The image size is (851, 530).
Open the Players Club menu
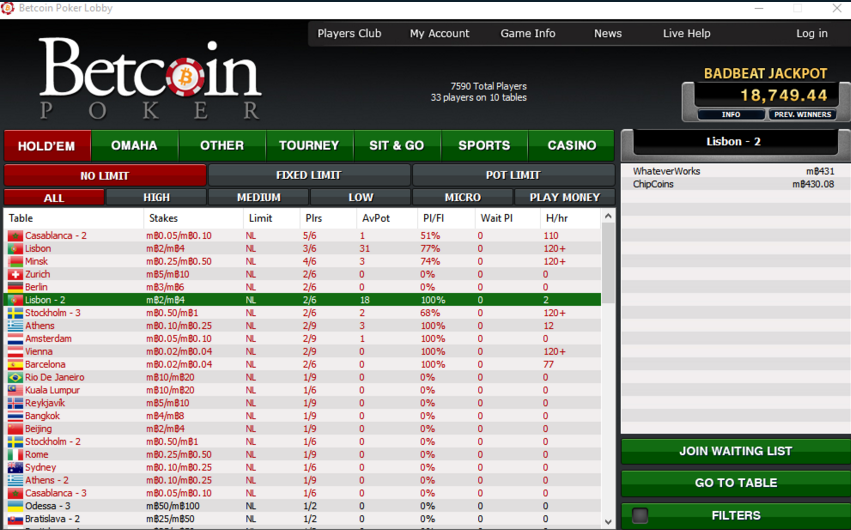(x=350, y=34)
